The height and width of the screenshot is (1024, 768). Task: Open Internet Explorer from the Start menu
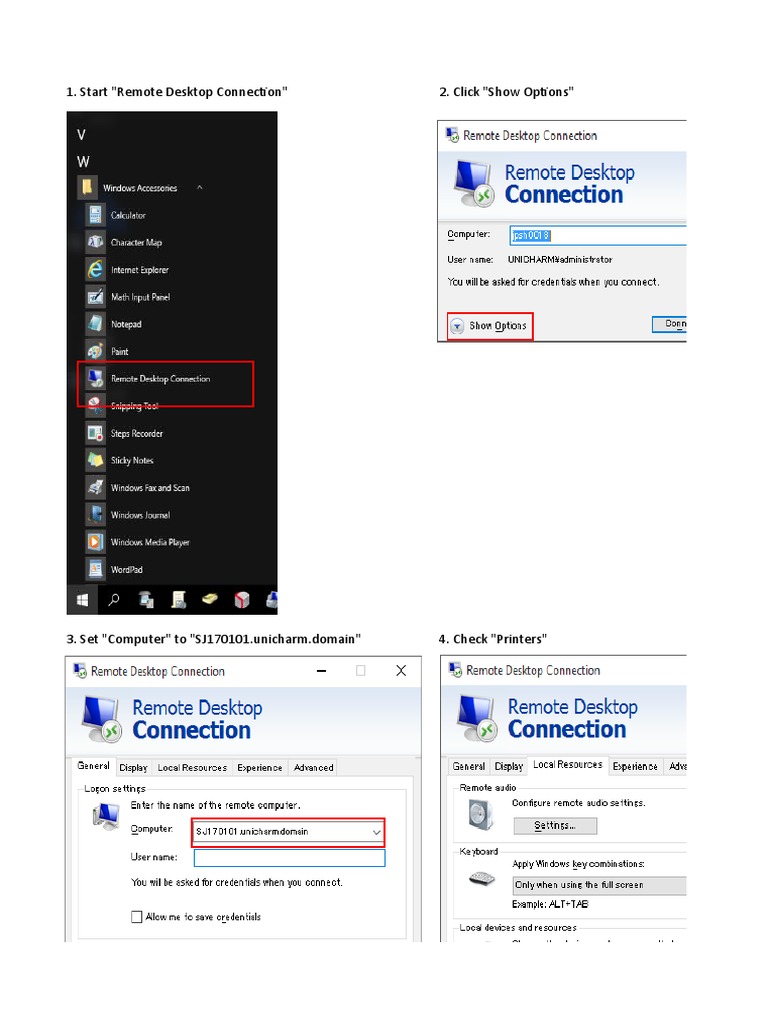pos(139,270)
